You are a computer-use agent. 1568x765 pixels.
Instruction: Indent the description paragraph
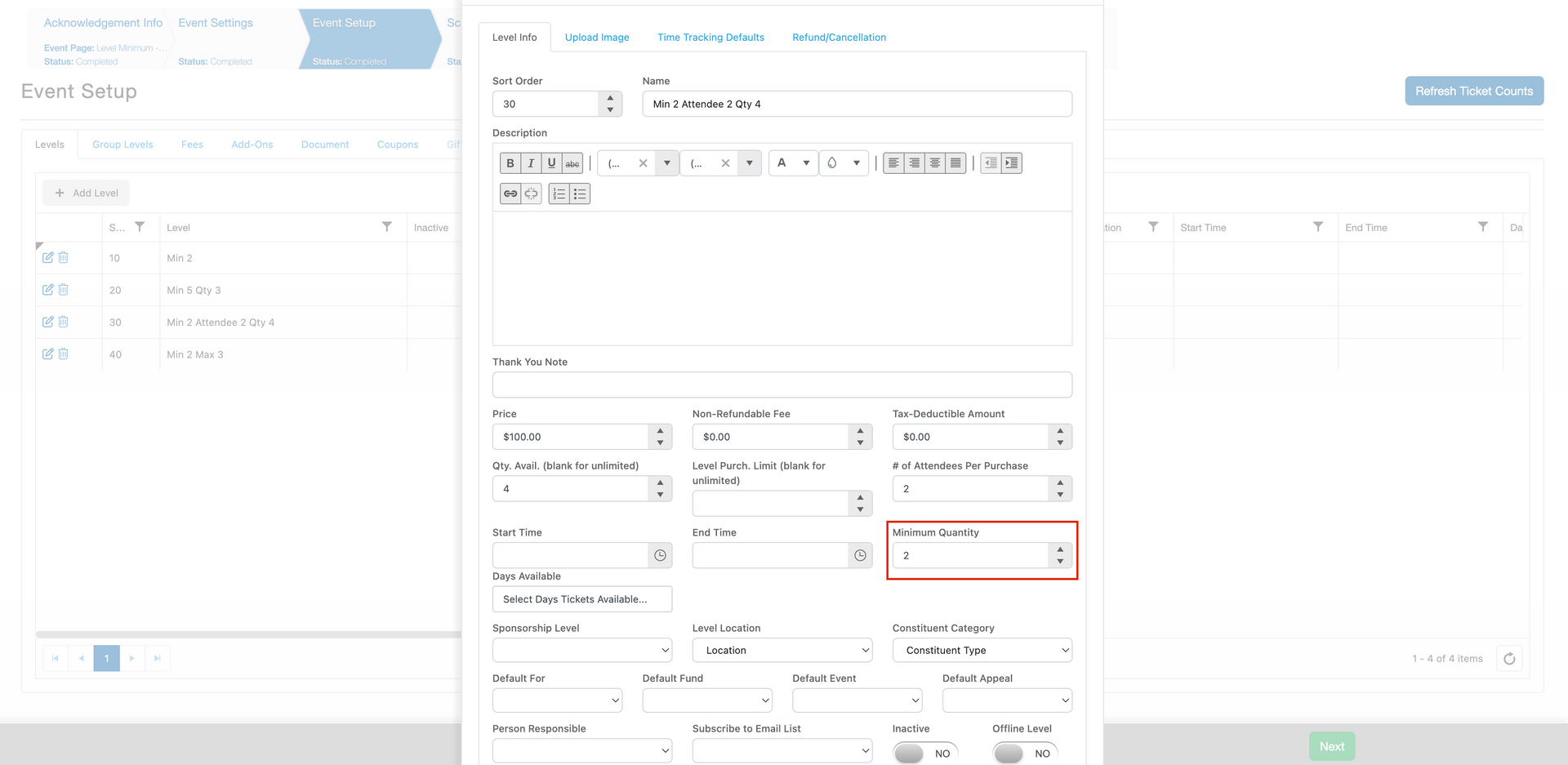point(1012,163)
